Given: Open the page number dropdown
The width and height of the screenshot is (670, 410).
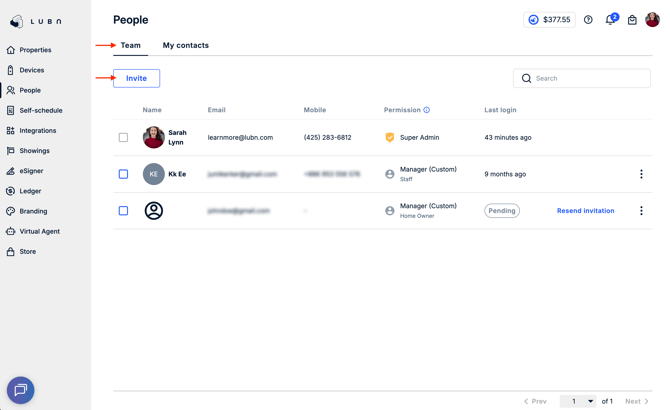Looking at the screenshot, I should click(x=578, y=401).
